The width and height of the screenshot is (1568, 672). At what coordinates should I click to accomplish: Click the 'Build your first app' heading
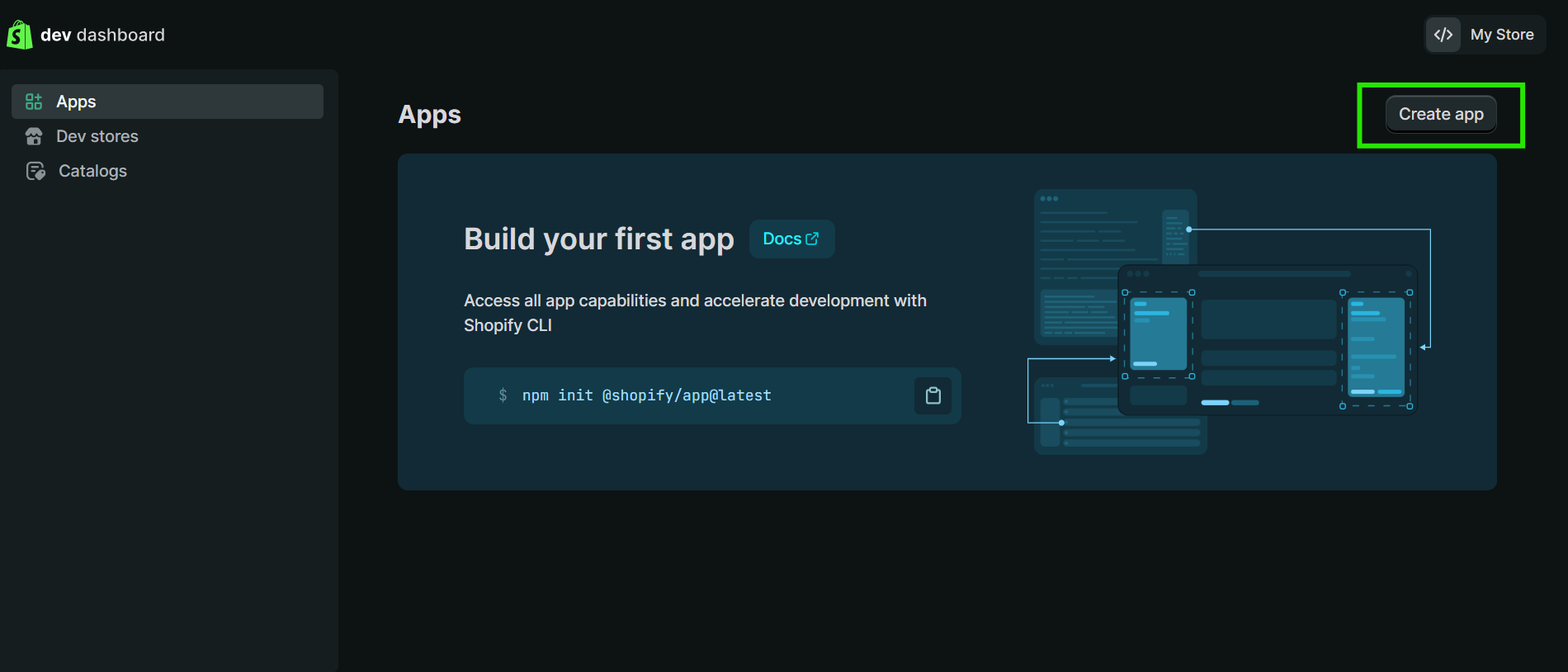click(598, 239)
